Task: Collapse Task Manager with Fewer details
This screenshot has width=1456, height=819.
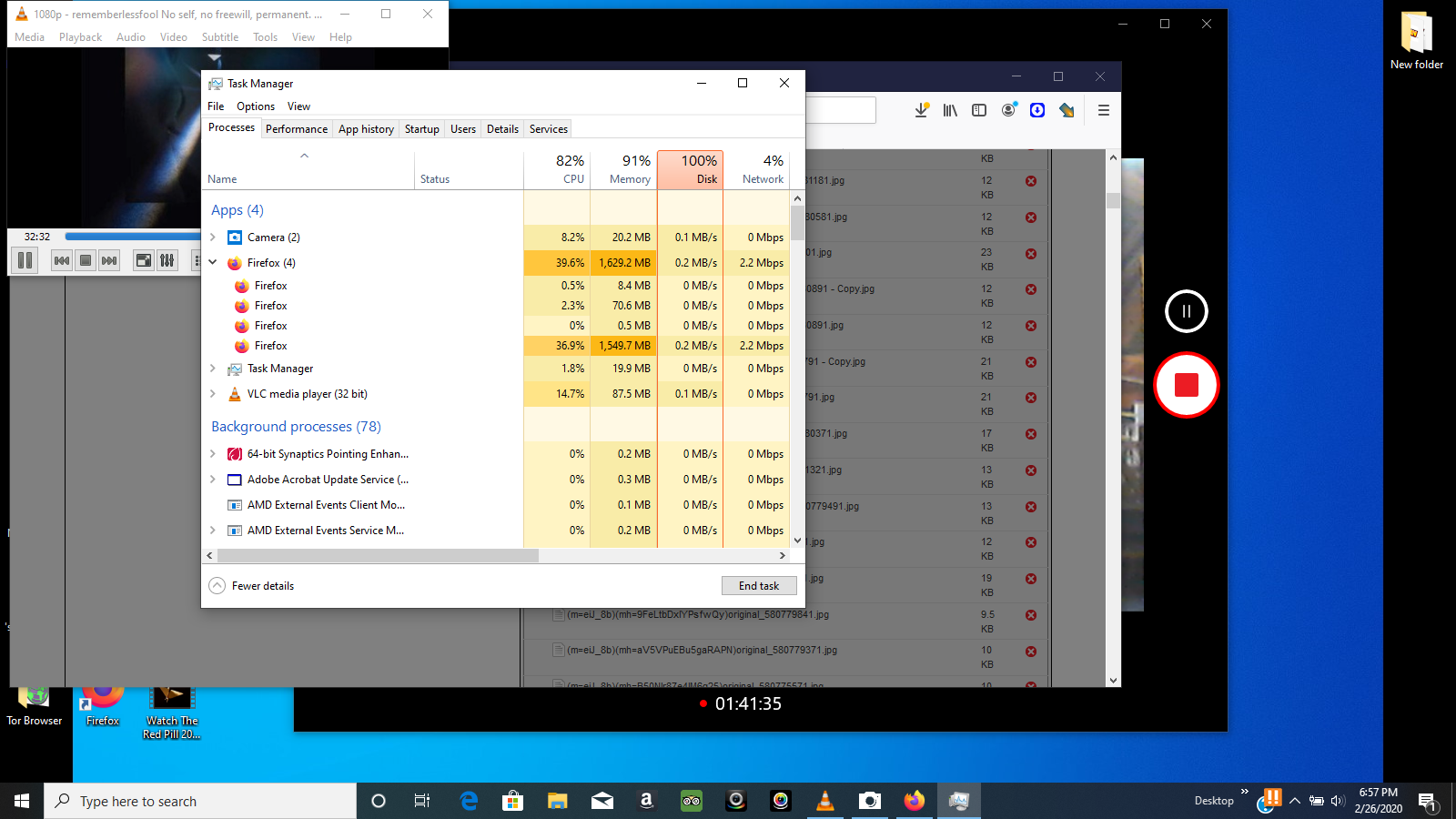Action: [x=252, y=586]
